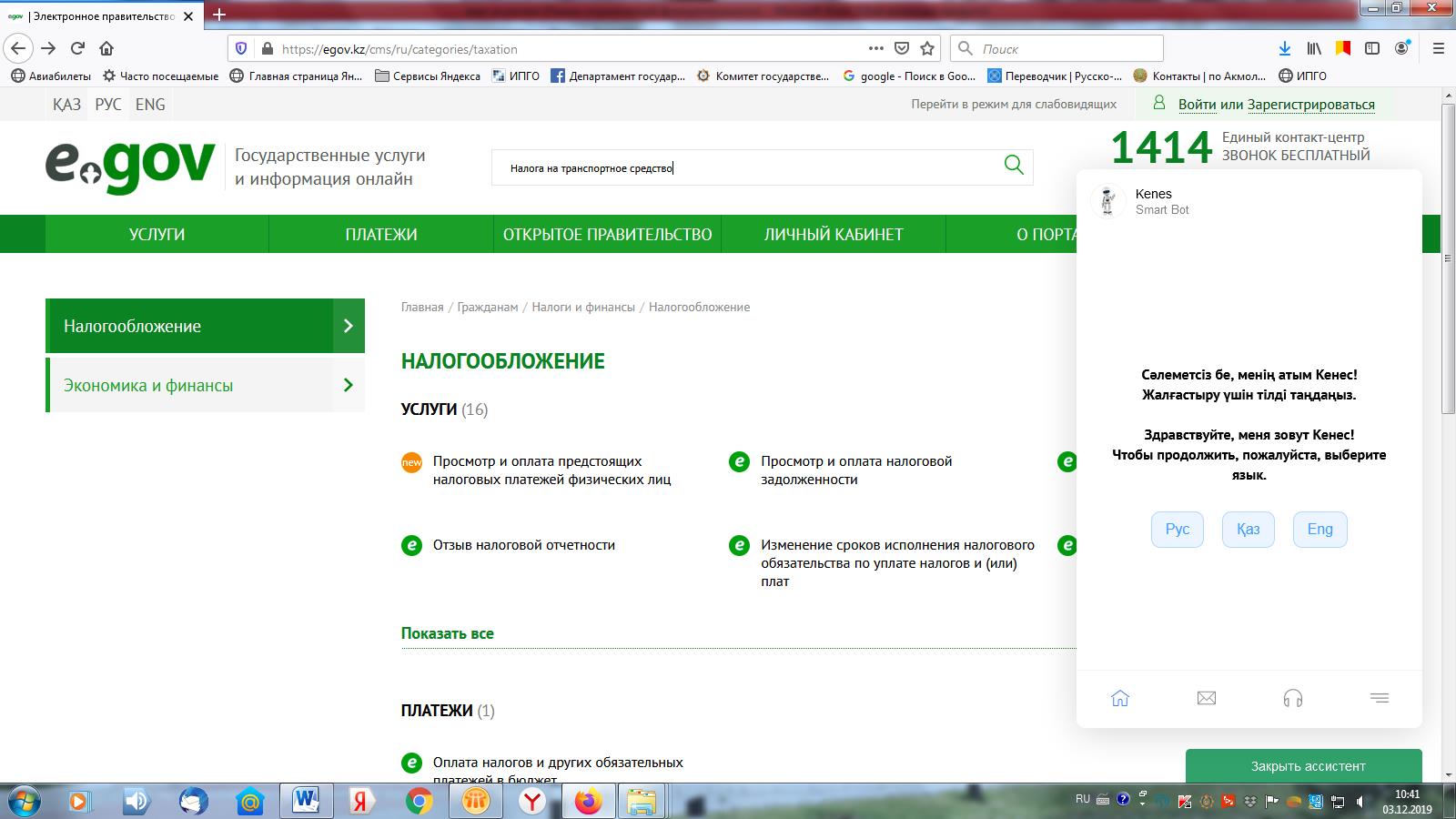Expand the Налогообложение sidebar section
Viewport: 1456px width, 819px height.
[x=205, y=326]
